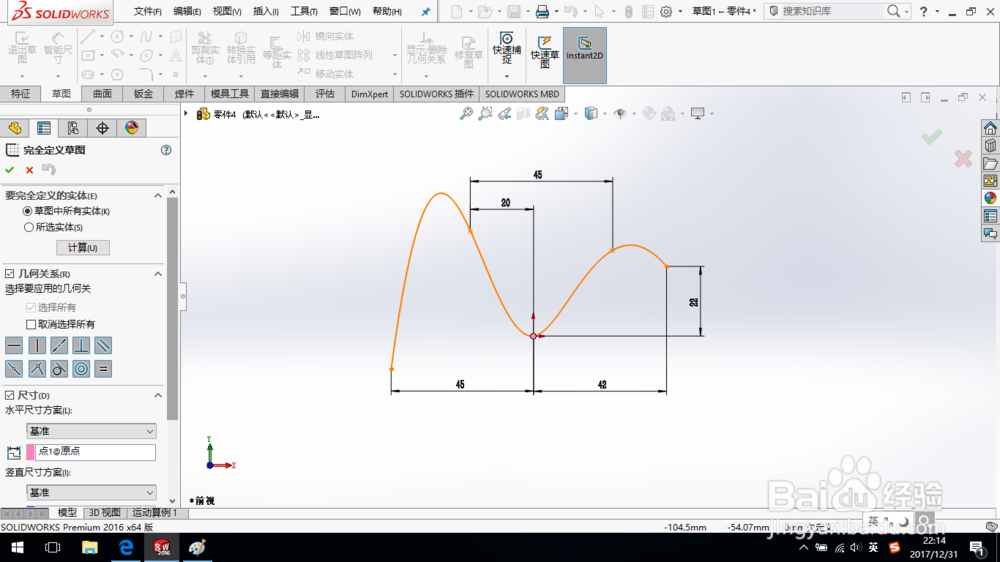Open the DimXpertManager crosshair tab
Screen dimensions: 1000x562
(x=102, y=128)
